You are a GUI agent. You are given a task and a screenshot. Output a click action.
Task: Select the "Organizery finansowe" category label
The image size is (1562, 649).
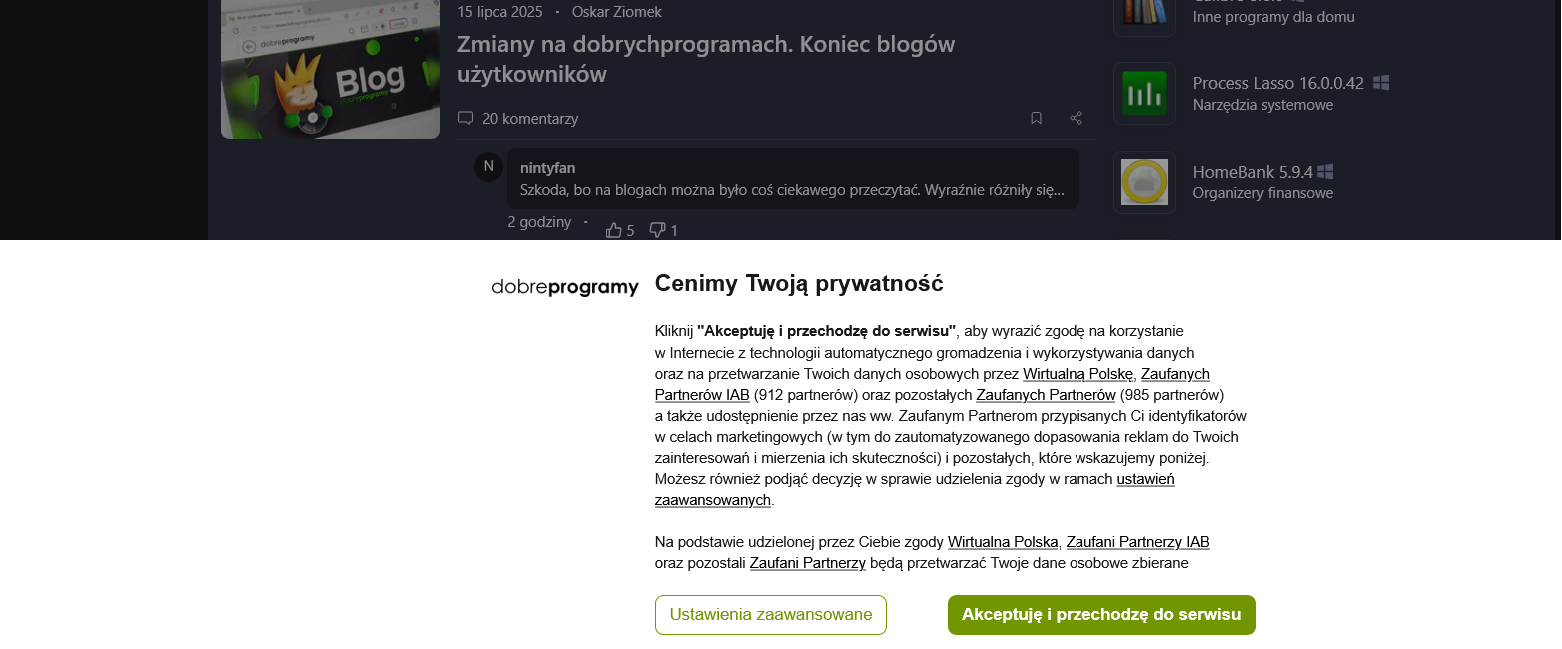click(1263, 193)
